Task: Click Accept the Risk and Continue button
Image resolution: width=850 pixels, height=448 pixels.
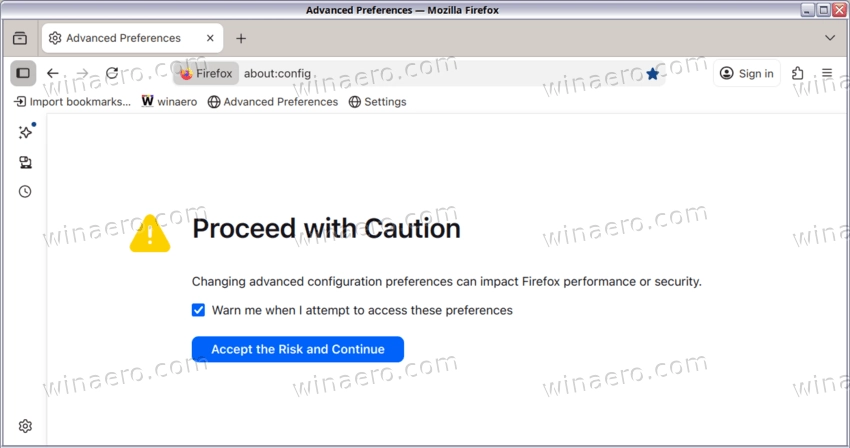Action: (297, 349)
